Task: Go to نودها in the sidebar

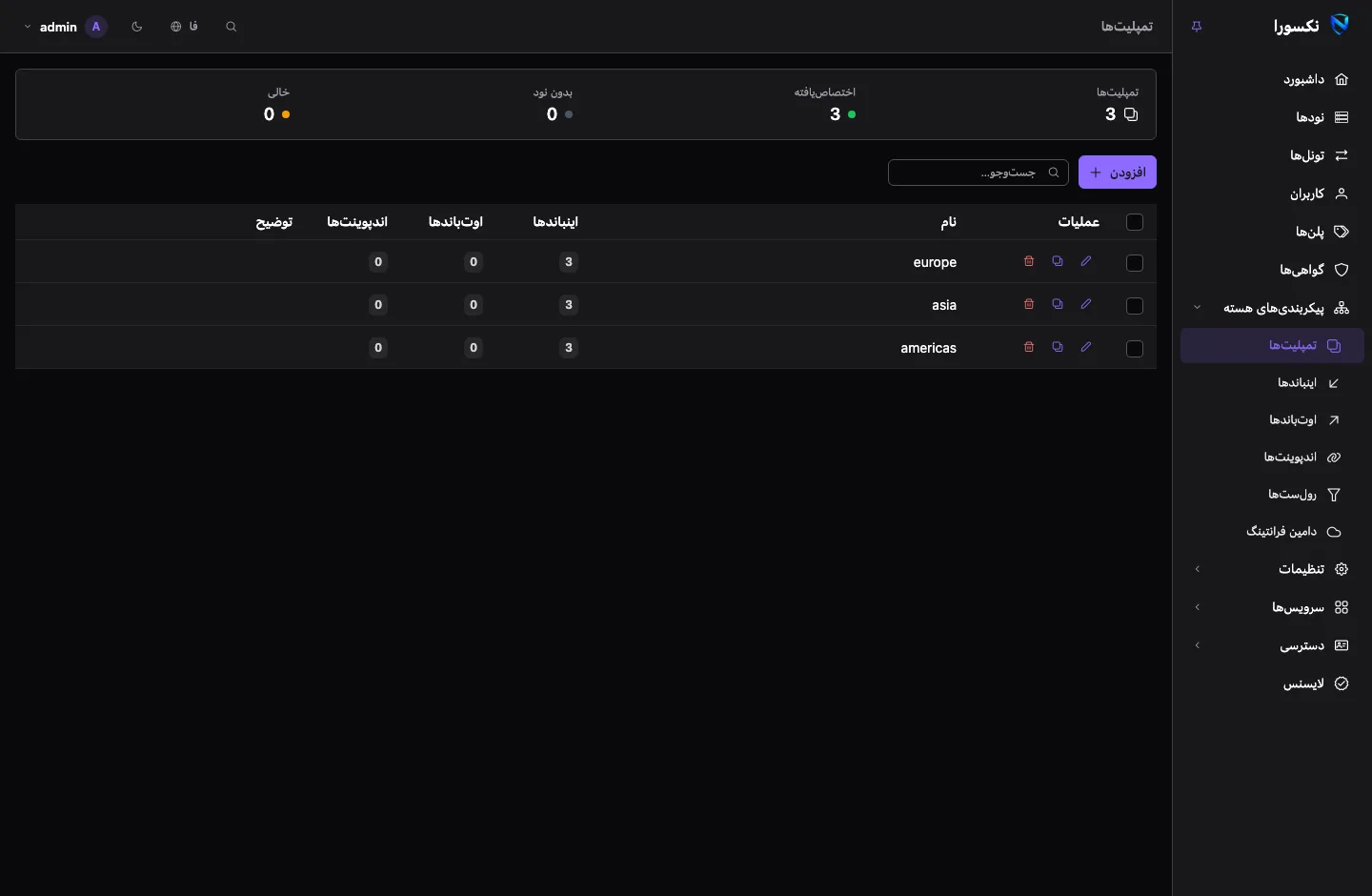Action: 1272,117
